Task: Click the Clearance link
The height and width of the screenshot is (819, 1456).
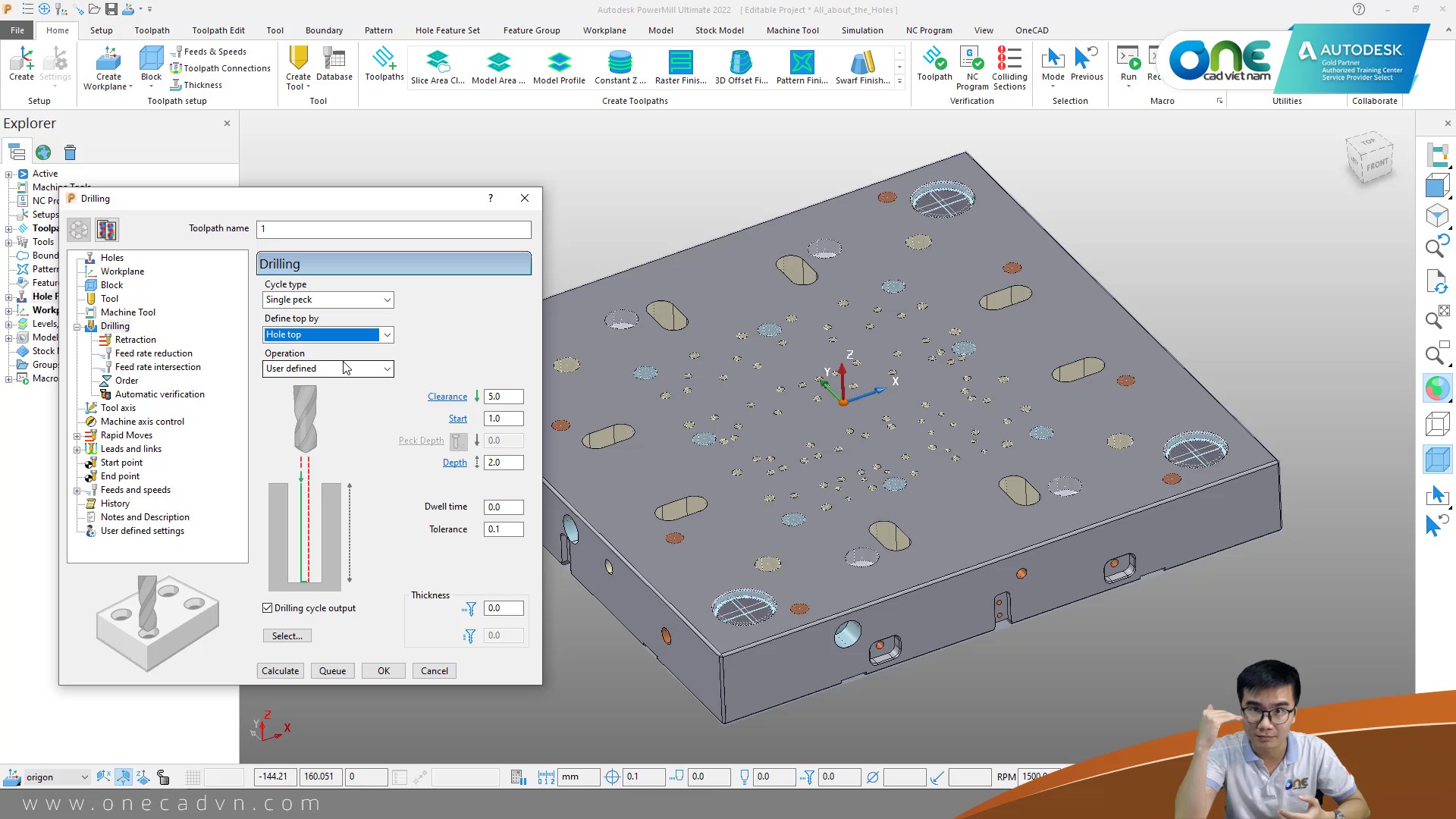Action: (447, 397)
